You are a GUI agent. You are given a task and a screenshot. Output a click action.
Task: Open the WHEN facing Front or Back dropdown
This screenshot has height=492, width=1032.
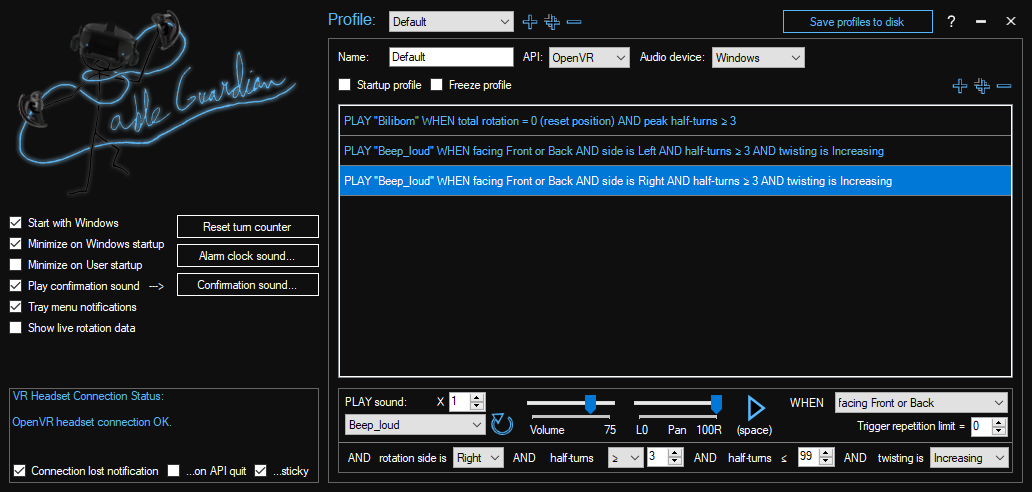[921, 403]
